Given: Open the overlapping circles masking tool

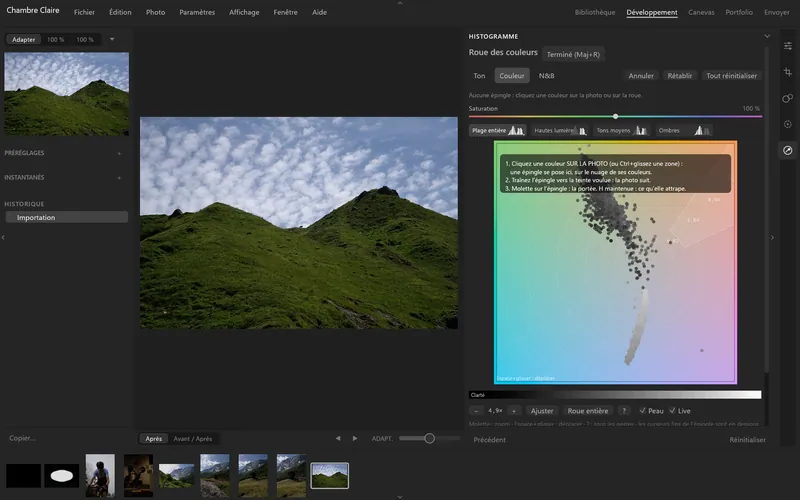Looking at the screenshot, I should 788,98.
